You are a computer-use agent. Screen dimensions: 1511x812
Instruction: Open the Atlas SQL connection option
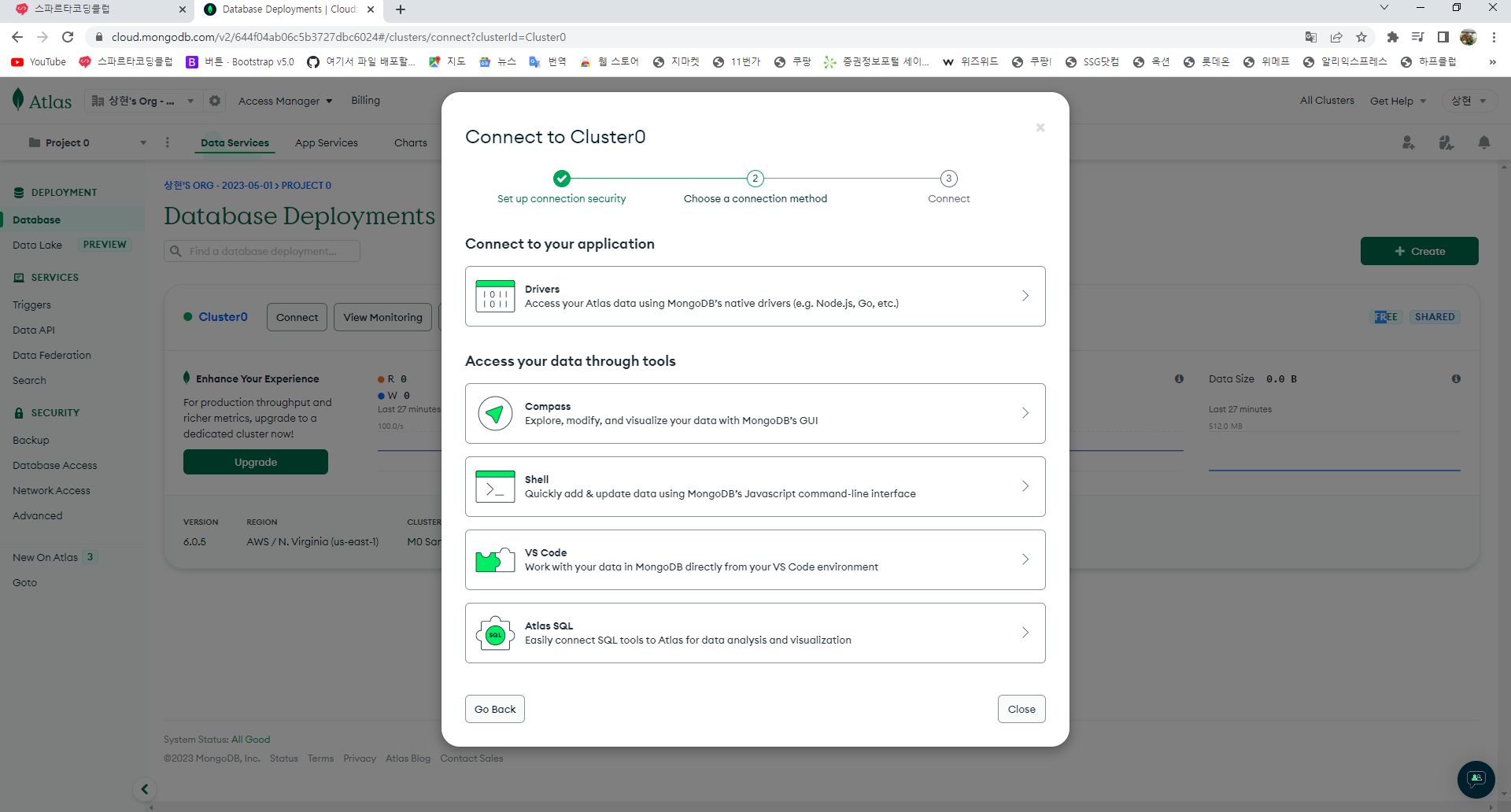[x=755, y=633]
